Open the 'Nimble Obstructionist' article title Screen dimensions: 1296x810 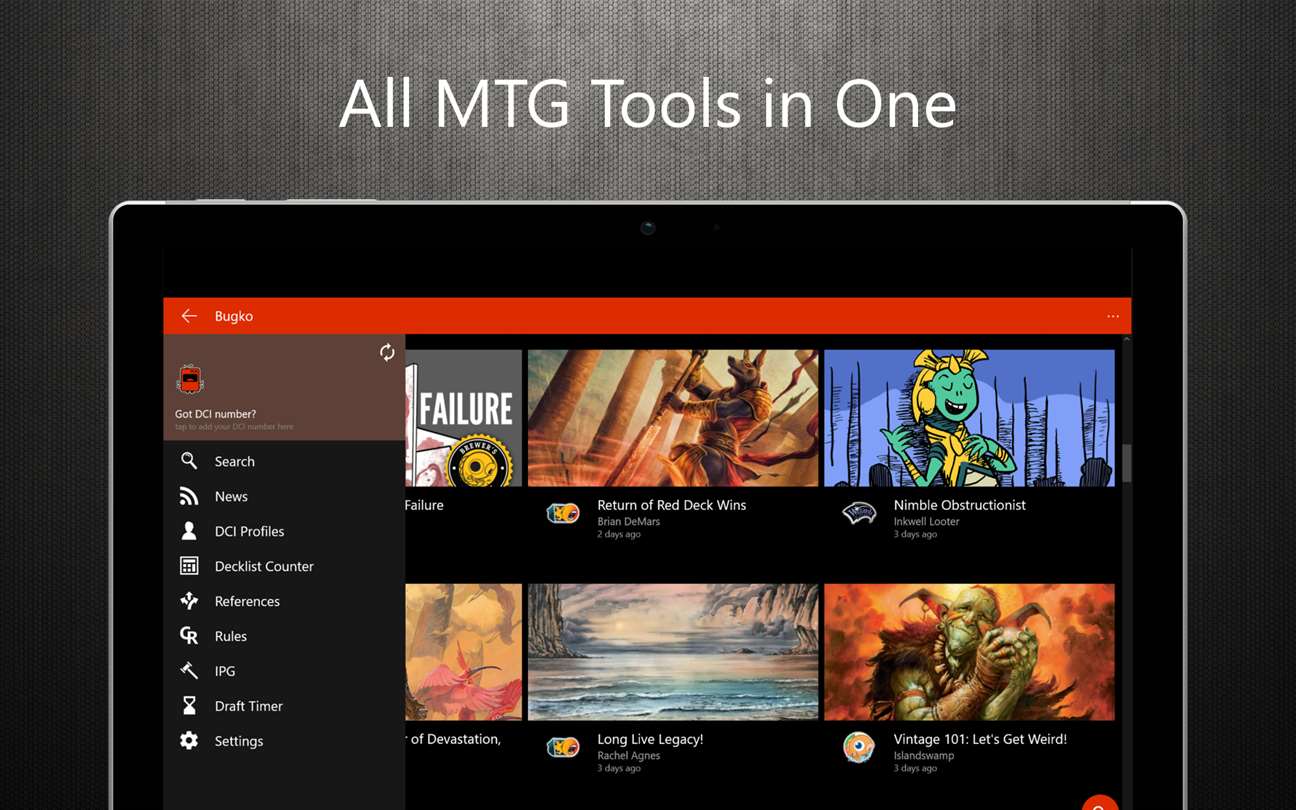959,505
